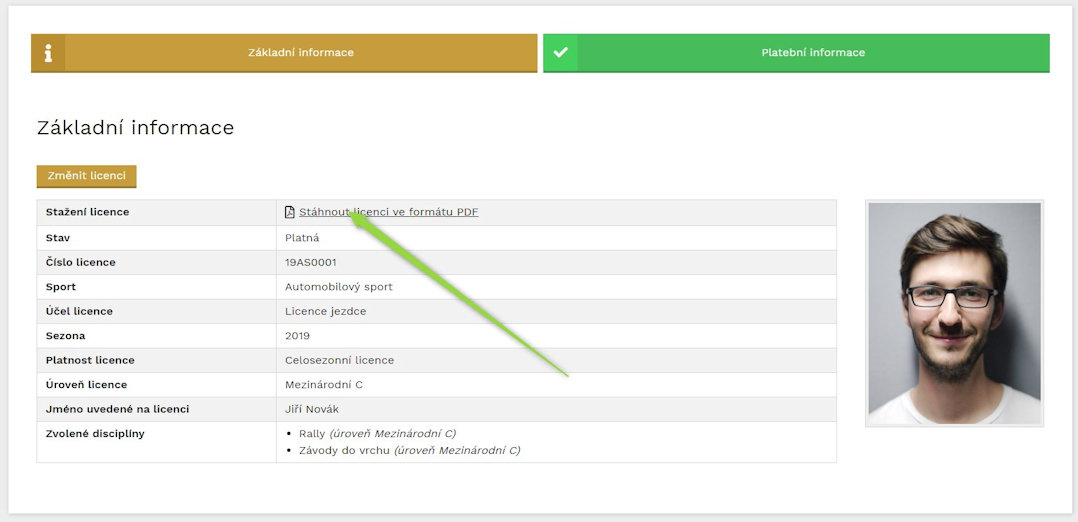Open the Platební informace tab

(812, 53)
